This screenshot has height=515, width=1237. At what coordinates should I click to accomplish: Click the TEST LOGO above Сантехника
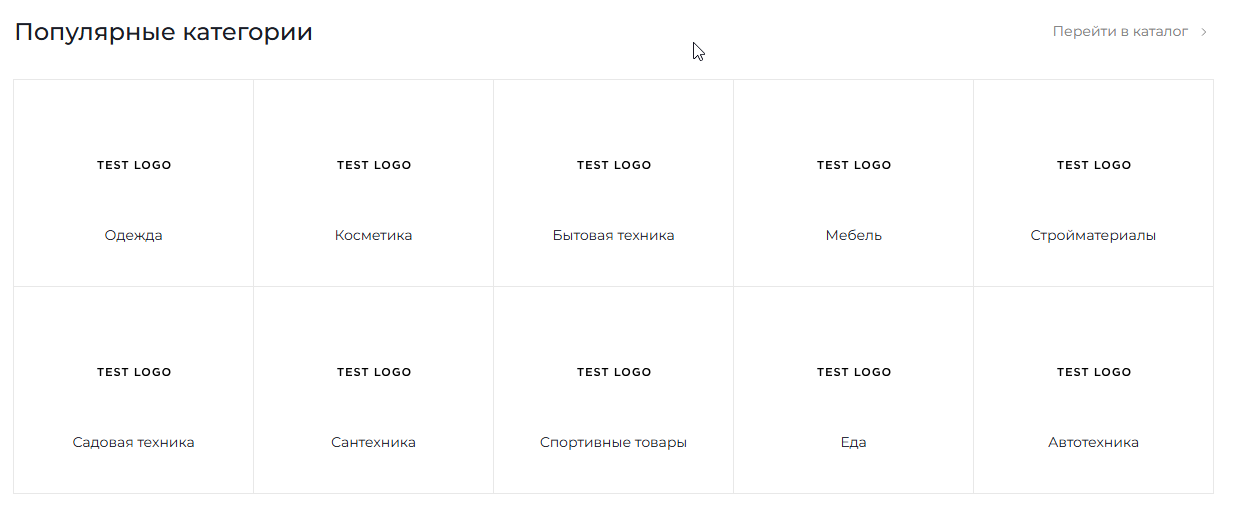pyautogui.click(x=374, y=372)
